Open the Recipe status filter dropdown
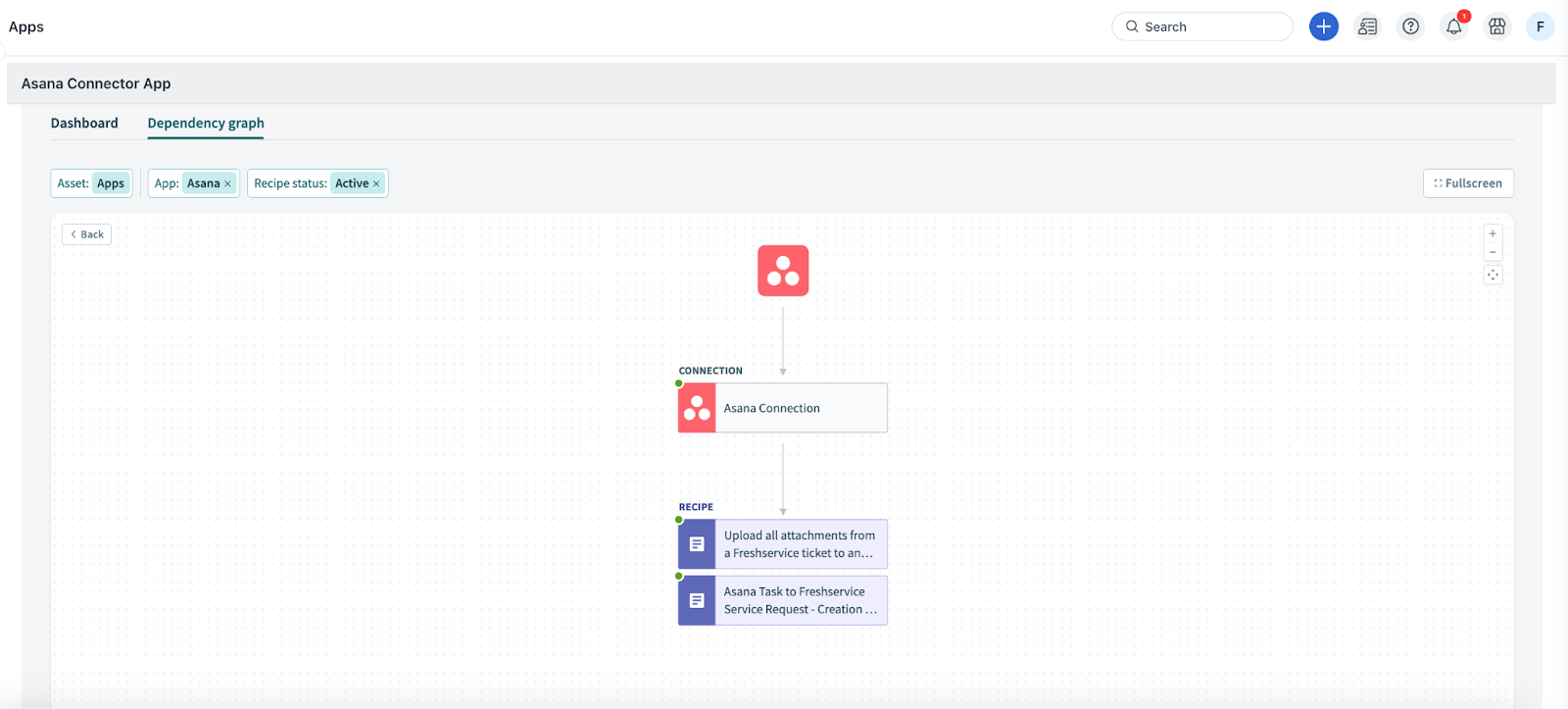Screen dimensions: 1568x709 [x=318, y=183]
